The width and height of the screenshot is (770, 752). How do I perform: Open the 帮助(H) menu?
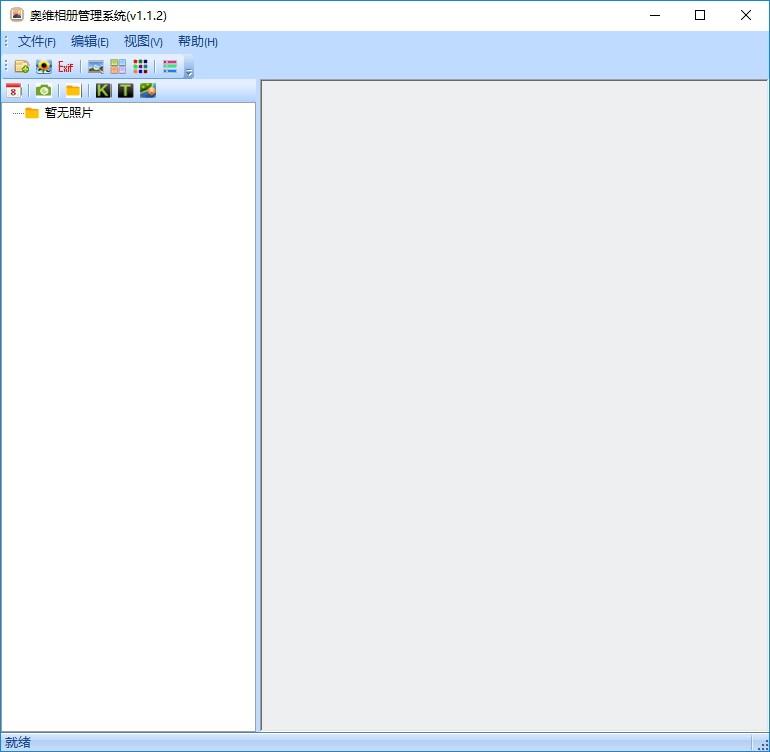pyautogui.click(x=197, y=41)
